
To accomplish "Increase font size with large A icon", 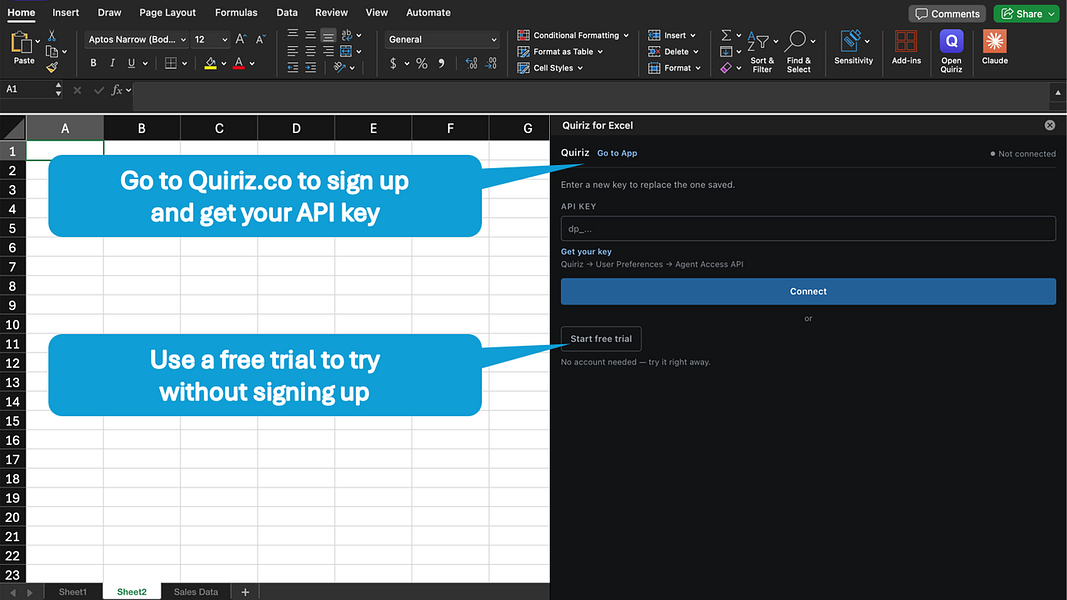I will 240,39.
